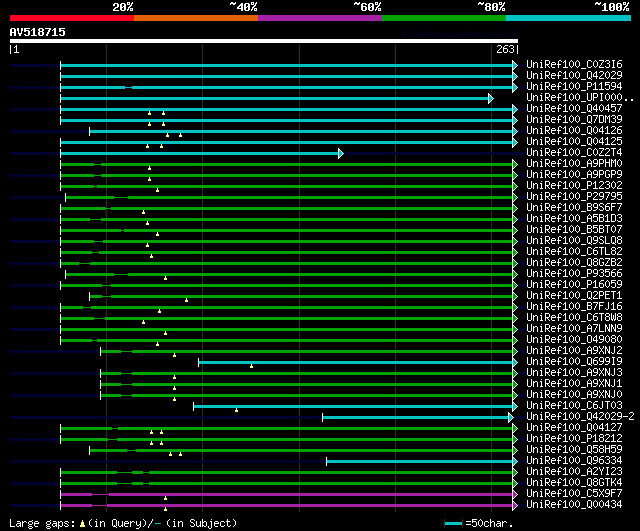This screenshot has height=531, width=640.
Task: Select the UniRef100_Q699I9 text
Action: point(574,362)
